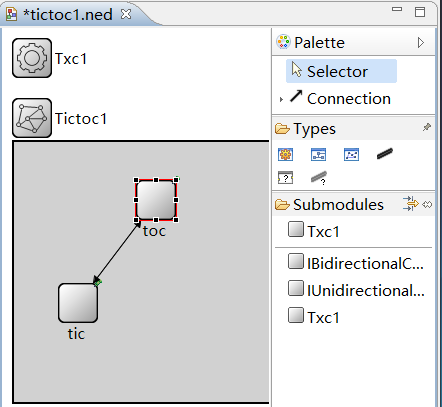Click the Submodules filter arrows icon

410,204
